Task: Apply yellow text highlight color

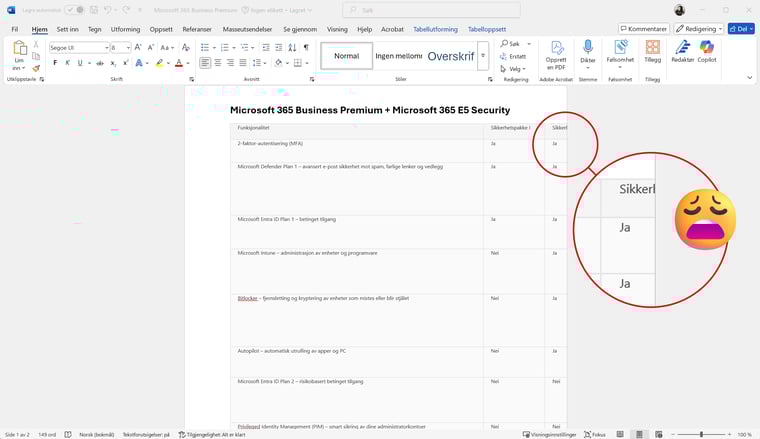Action: pos(159,63)
